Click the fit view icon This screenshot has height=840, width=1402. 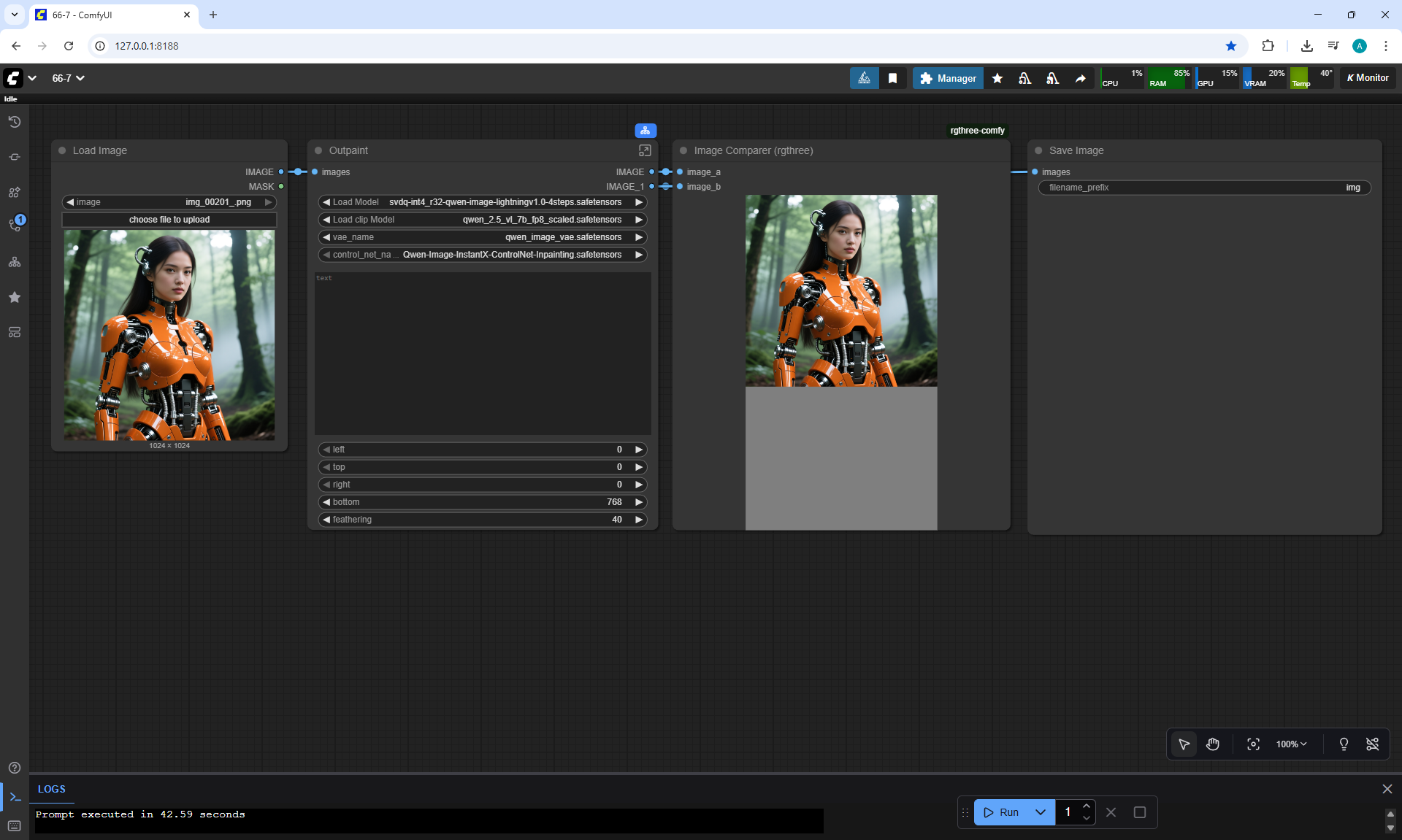1253,744
